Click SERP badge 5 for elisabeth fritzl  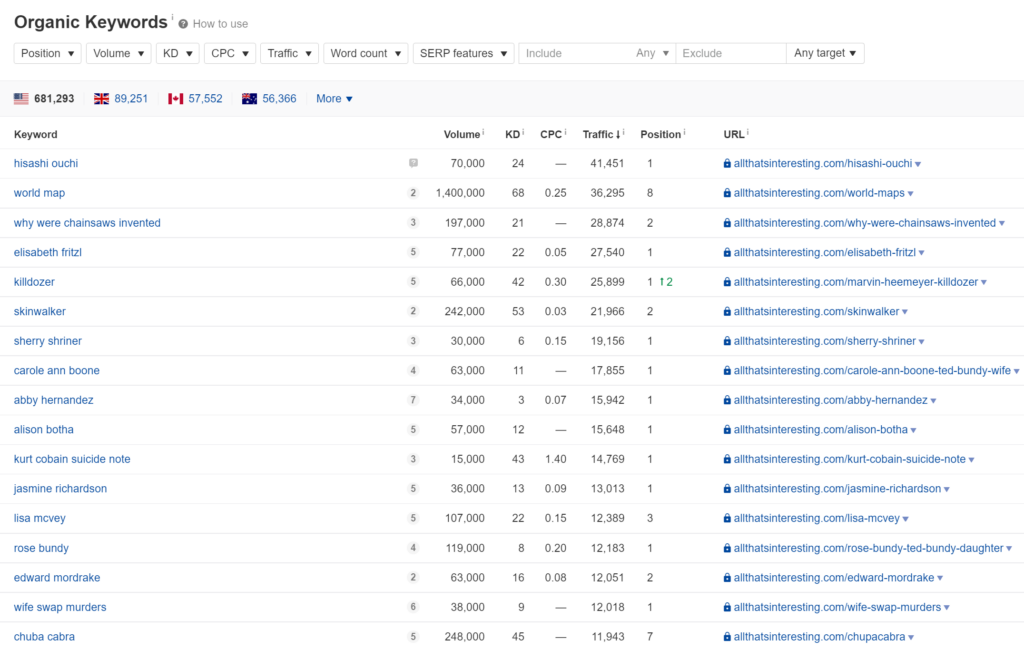click(413, 252)
